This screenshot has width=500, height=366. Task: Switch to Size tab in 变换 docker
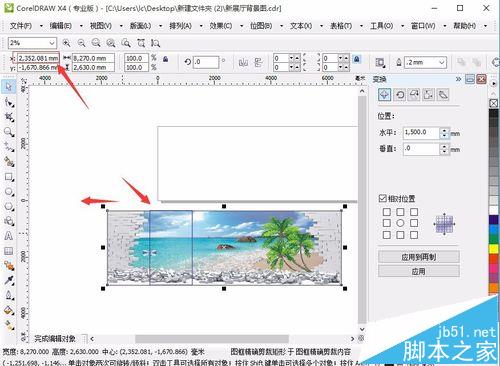428,95
